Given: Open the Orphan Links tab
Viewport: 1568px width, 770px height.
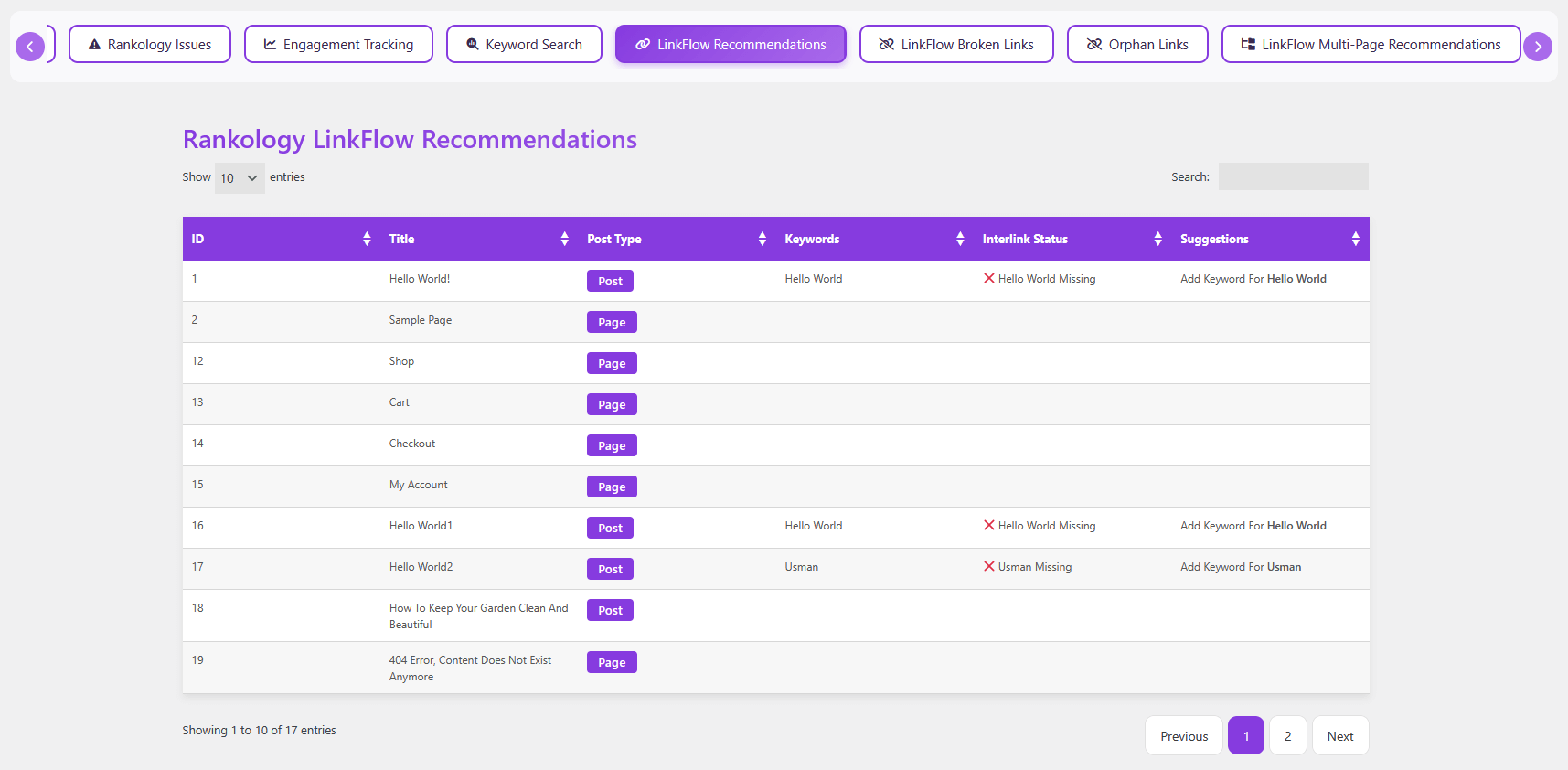Looking at the screenshot, I should pyautogui.click(x=1137, y=45).
